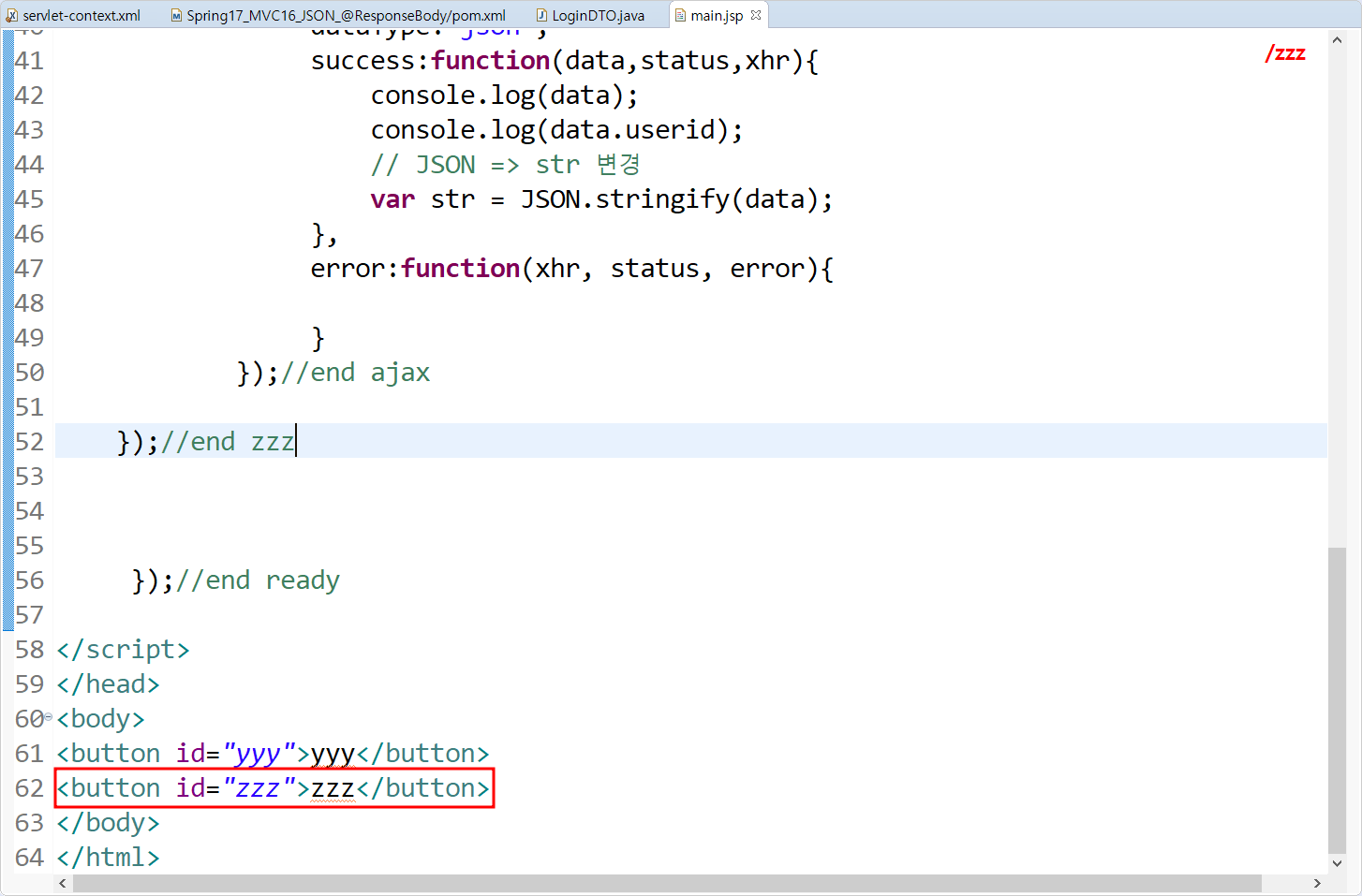Click the '</head>' closing tag

(108, 684)
